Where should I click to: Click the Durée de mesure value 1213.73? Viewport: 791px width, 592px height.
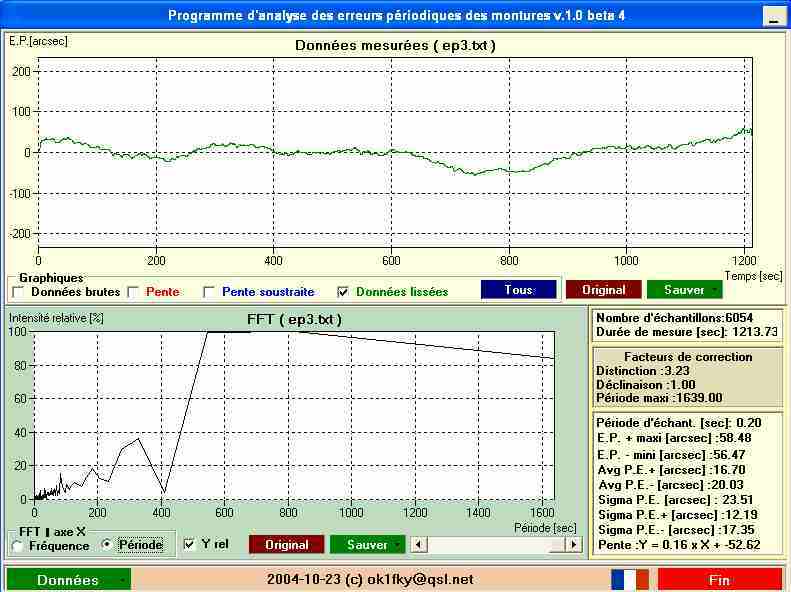click(755, 332)
